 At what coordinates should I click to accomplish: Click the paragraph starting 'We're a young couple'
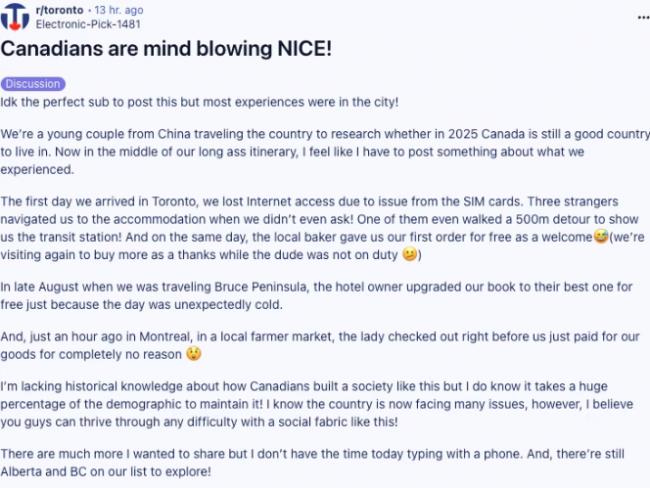pos(325,152)
